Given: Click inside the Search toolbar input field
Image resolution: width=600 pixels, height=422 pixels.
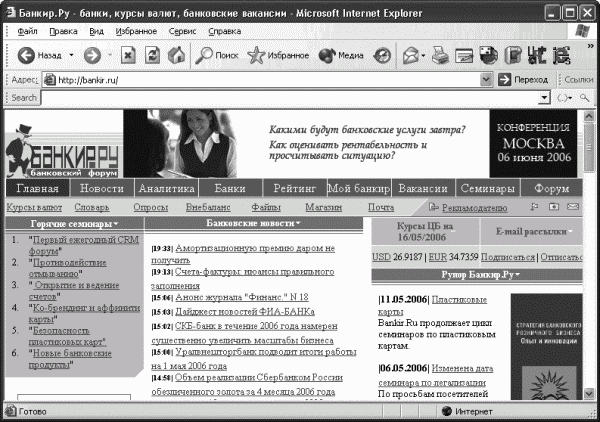Looking at the screenshot, I should click(x=290, y=98).
